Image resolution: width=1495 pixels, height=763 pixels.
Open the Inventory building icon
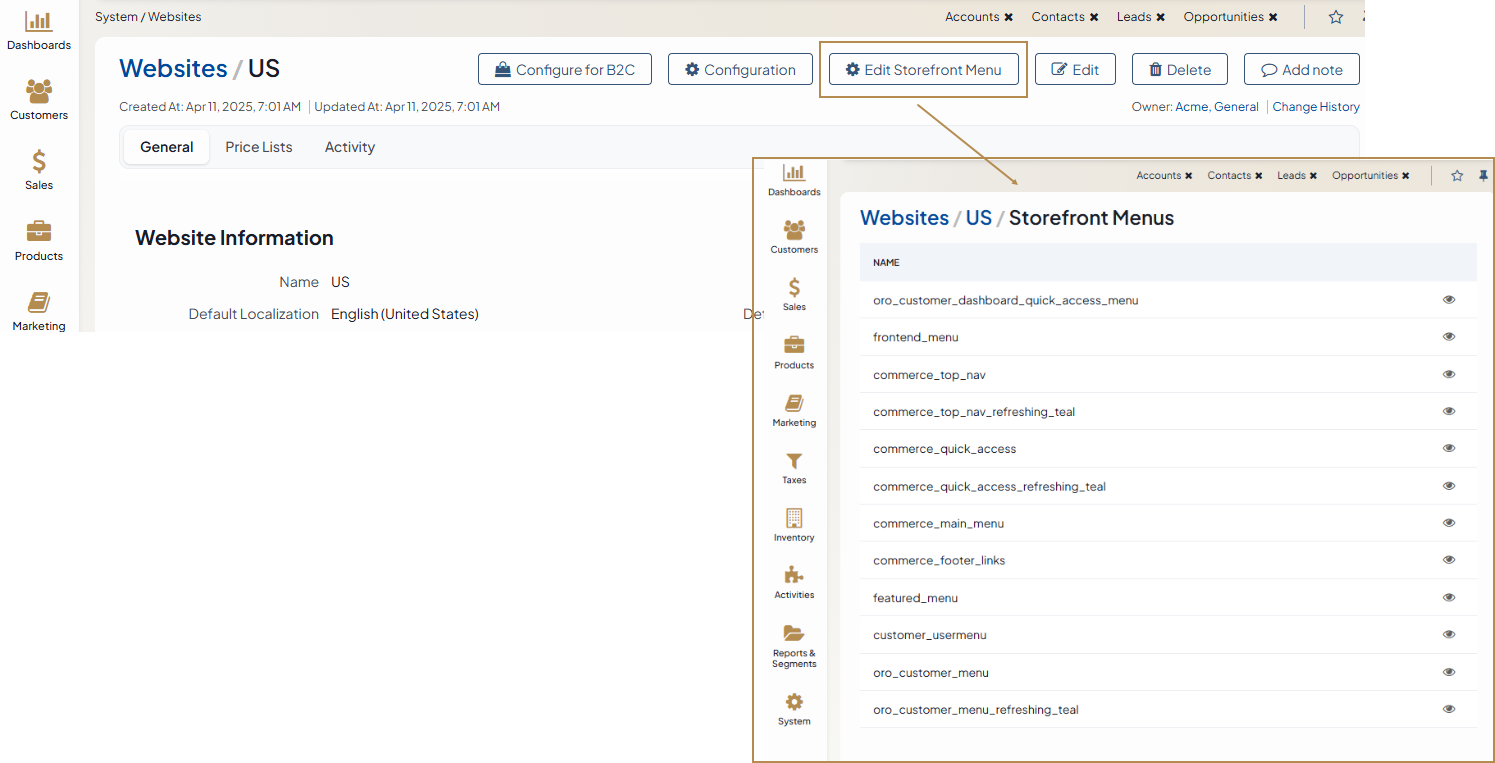point(794,524)
